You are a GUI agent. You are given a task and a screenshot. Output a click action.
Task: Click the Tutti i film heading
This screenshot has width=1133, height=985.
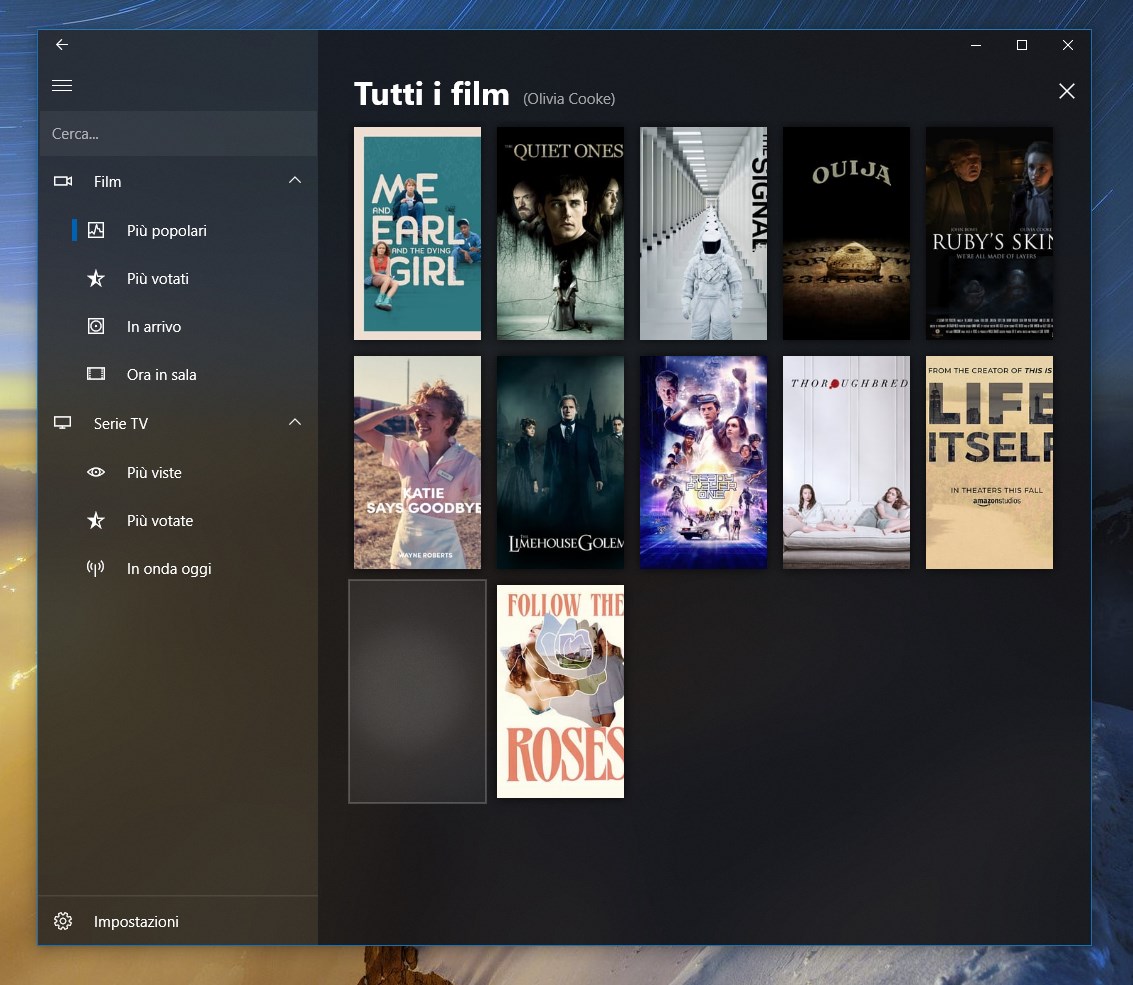(x=431, y=95)
